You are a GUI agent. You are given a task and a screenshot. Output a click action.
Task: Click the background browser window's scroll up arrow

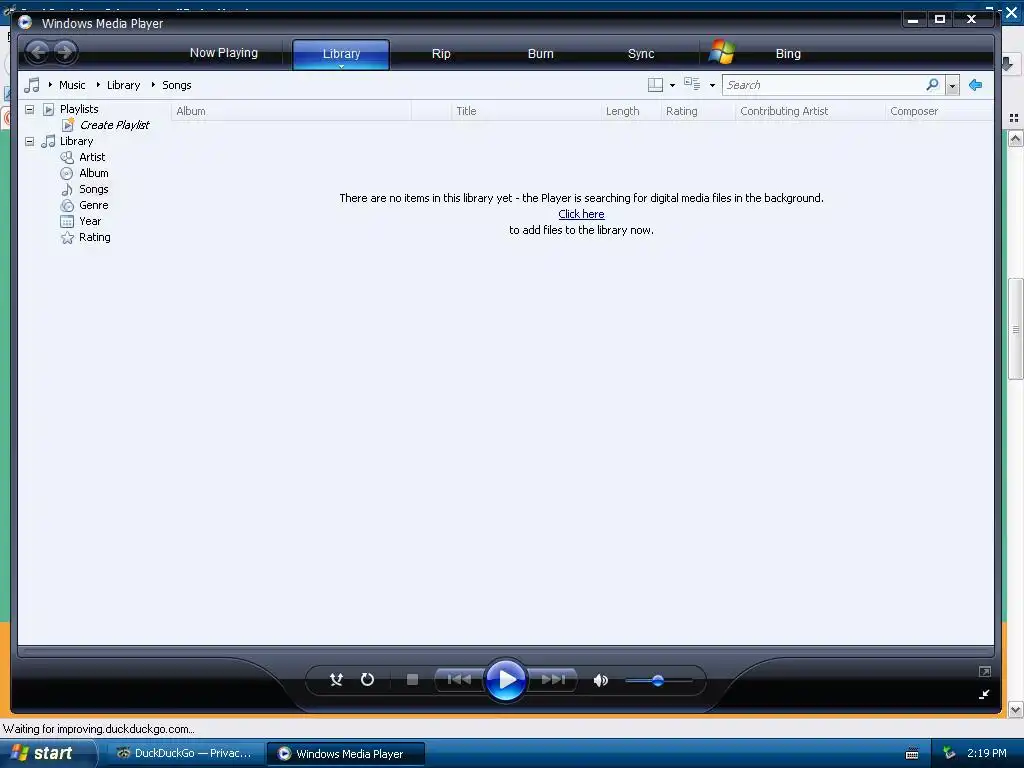(x=1016, y=138)
